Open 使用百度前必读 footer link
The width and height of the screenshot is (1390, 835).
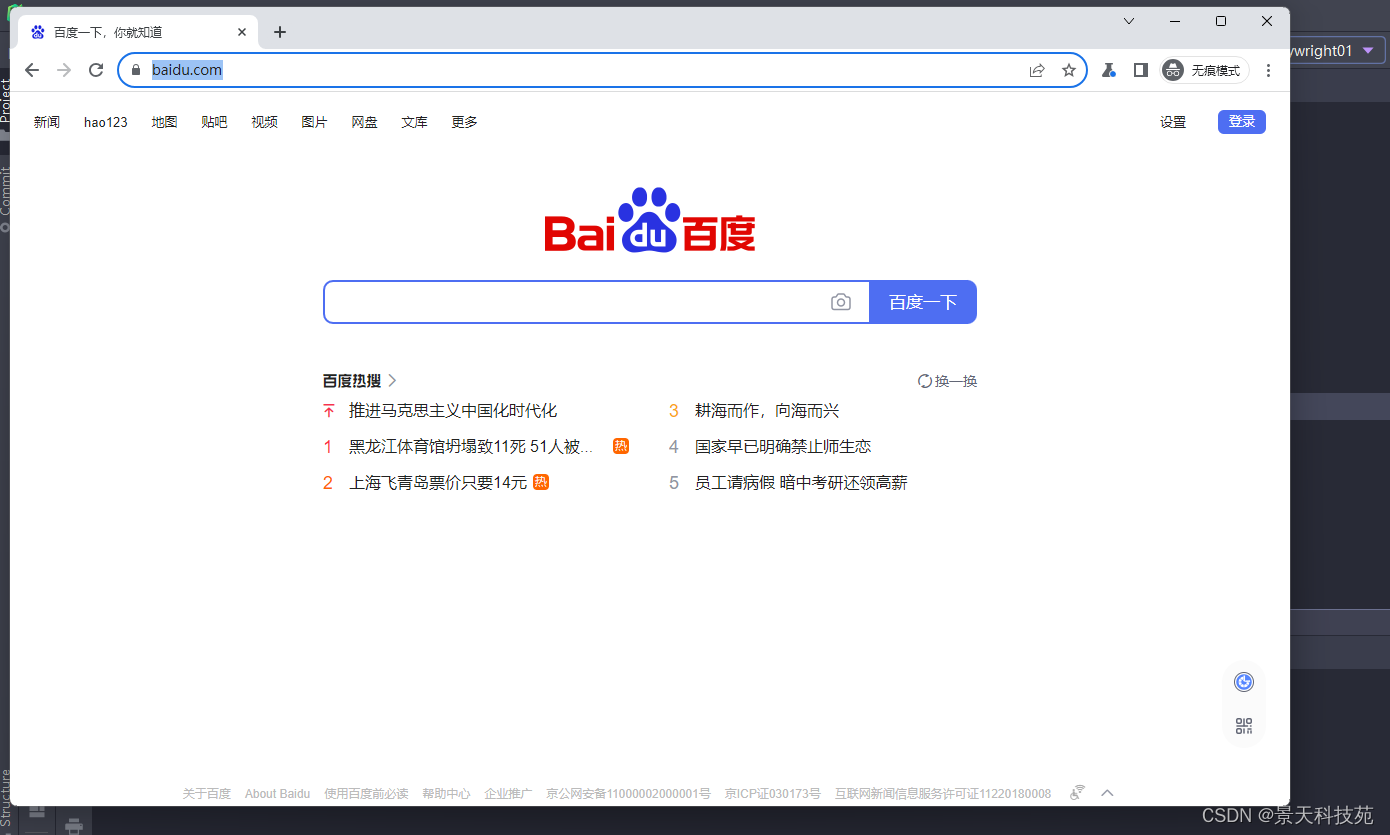[366, 794]
